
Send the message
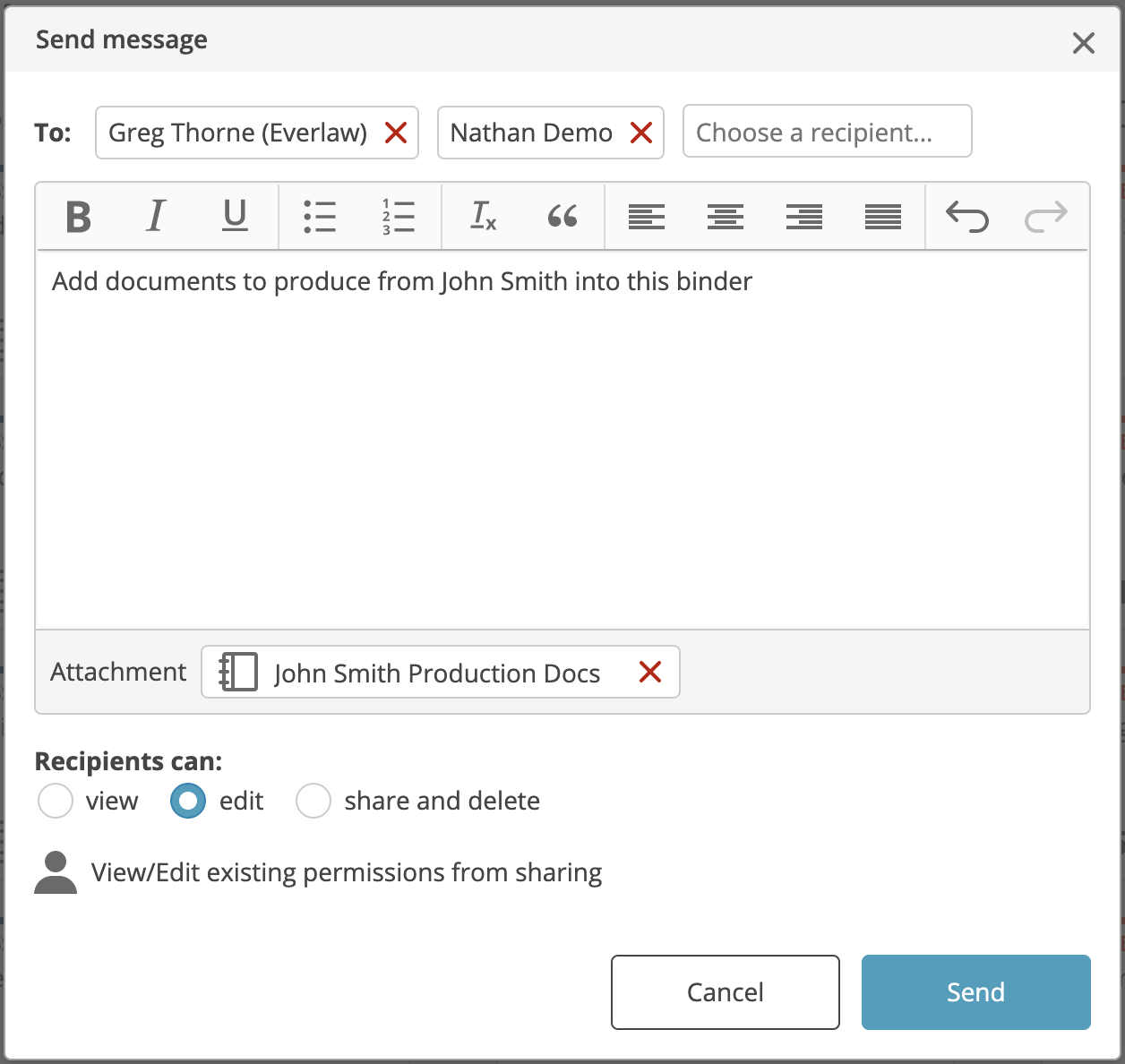(x=975, y=991)
